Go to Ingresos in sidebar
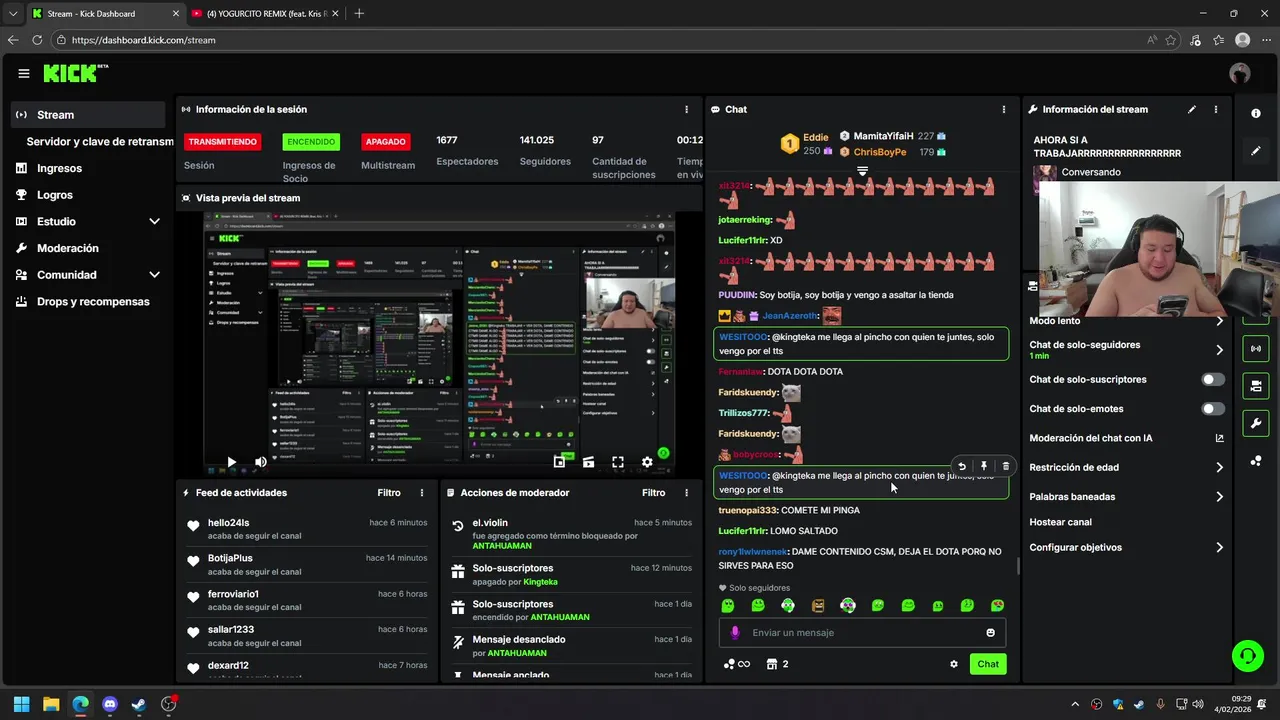 [x=59, y=168]
